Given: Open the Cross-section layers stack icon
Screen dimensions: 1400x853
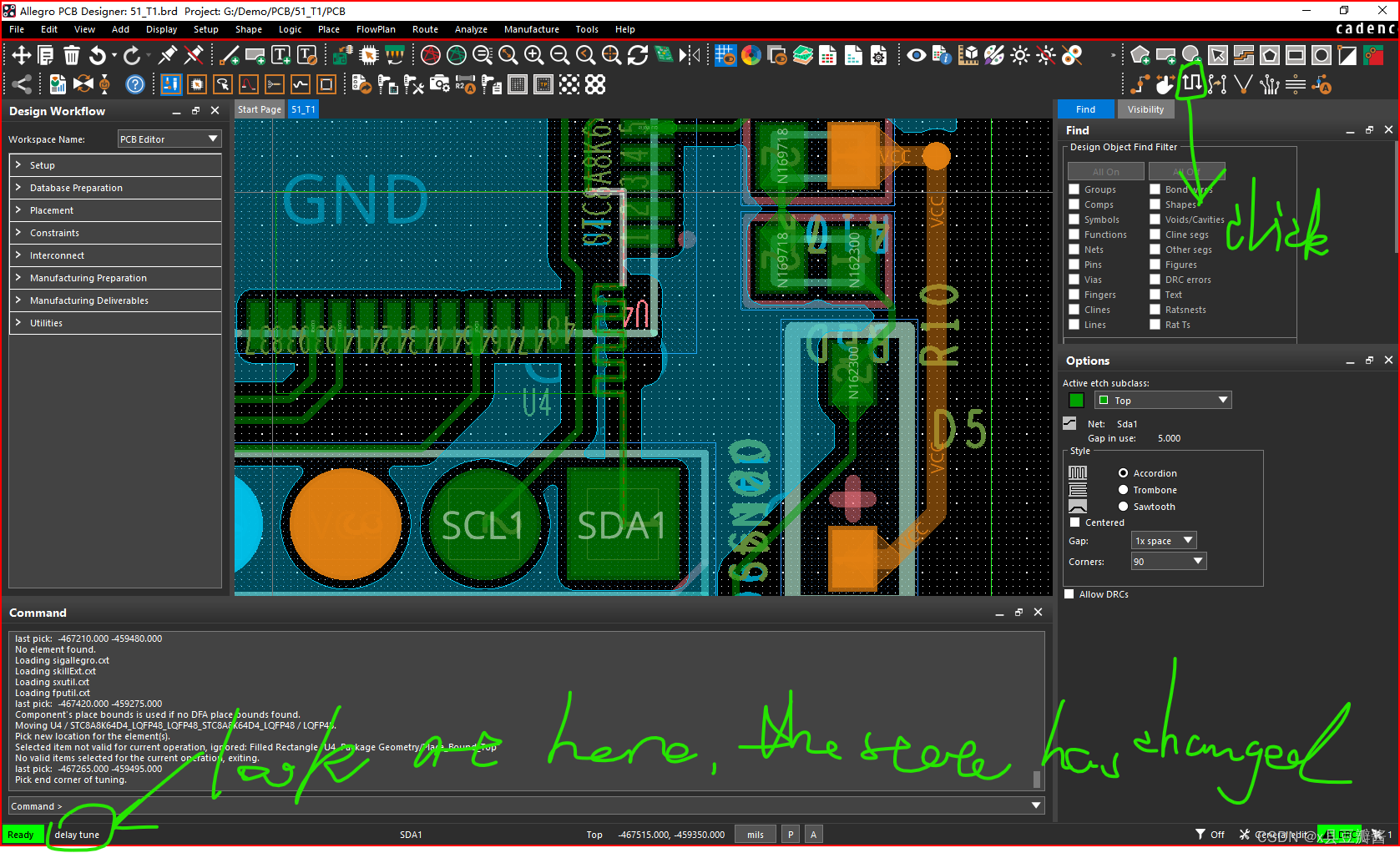Looking at the screenshot, I should pyautogui.click(x=803, y=55).
